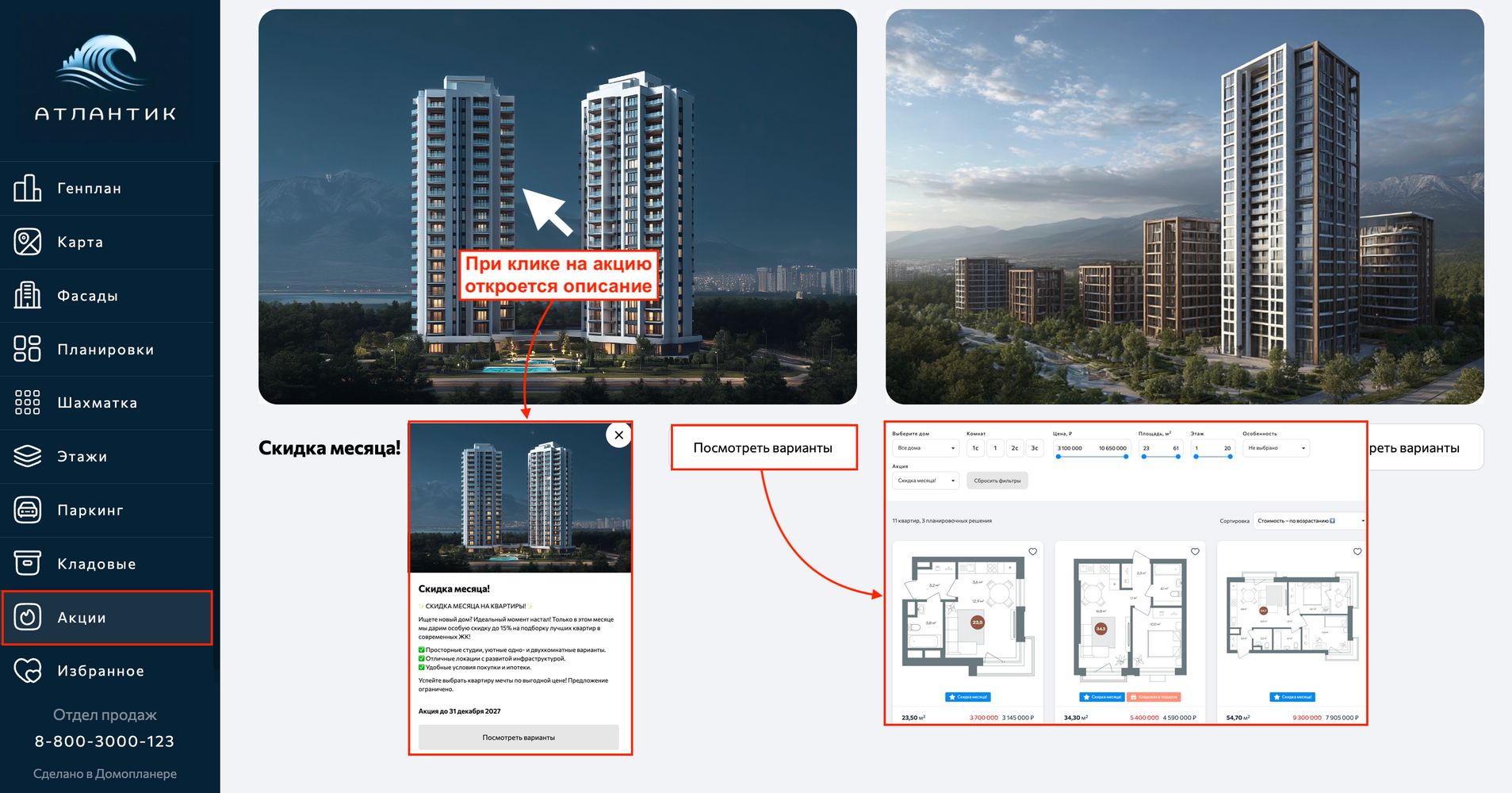Click the Планировки layout icon

tap(28, 349)
